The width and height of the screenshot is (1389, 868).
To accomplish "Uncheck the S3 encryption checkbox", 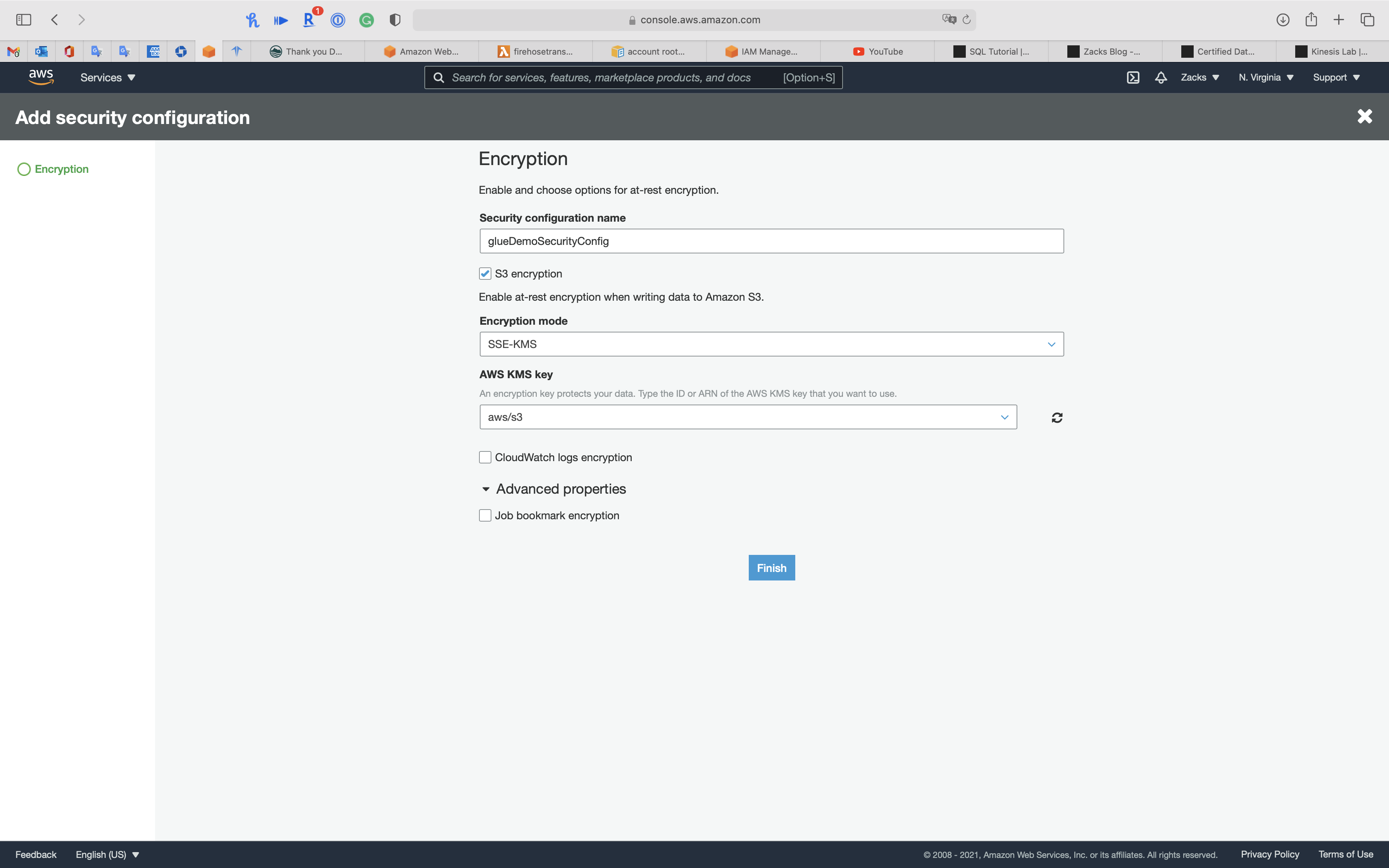I will 485,274.
